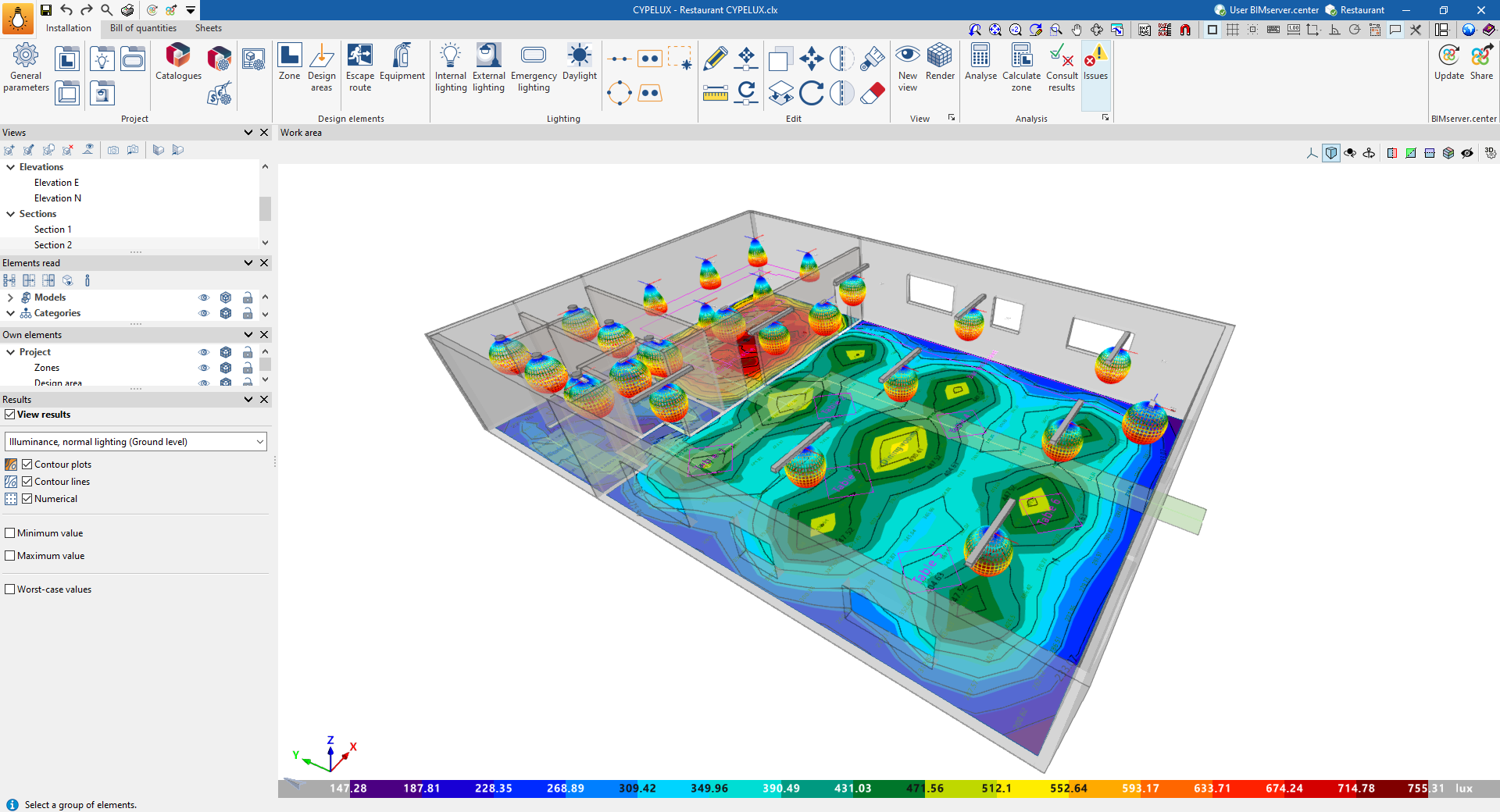Click Share in BIMserver.center group

[x=1481, y=62]
